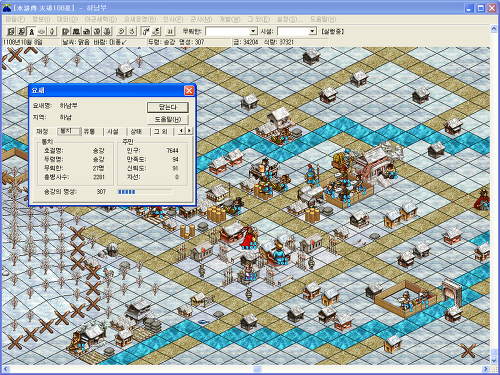Viewport: 500px width, 375px height.
Task: Click the 도움말(H) button in the dialog
Action: [168, 119]
